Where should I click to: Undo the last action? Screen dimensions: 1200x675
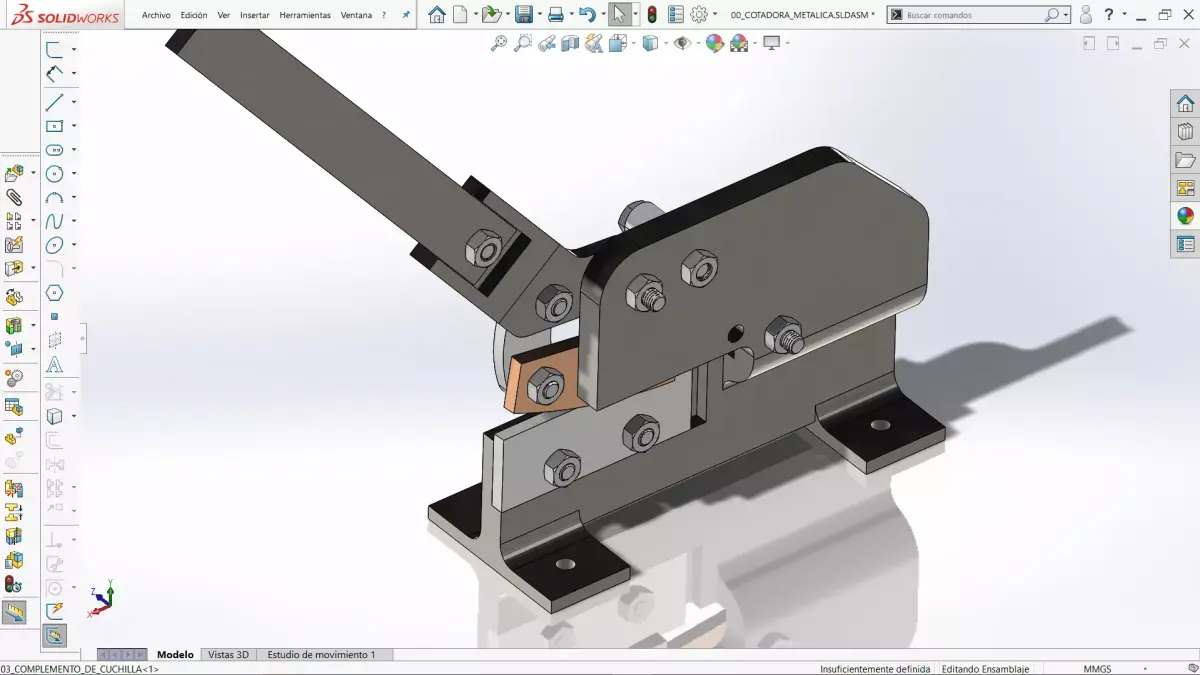pyautogui.click(x=587, y=15)
